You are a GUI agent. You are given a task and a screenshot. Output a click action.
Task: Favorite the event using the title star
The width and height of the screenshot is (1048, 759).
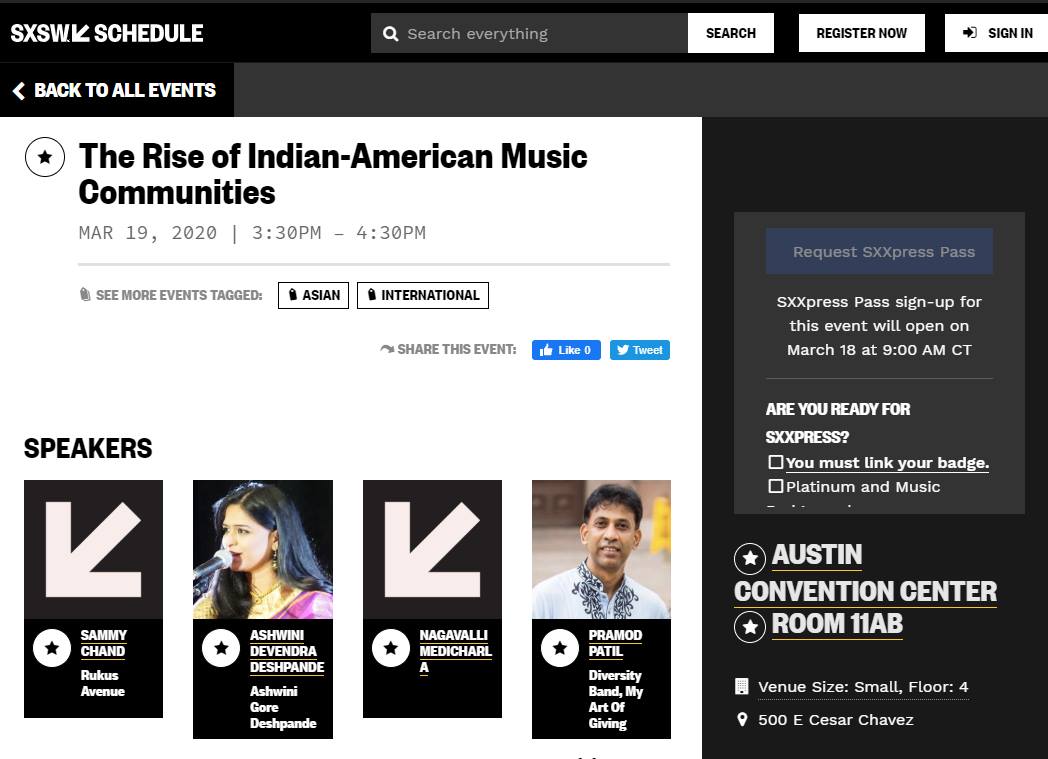pyautogui.click(x=45, y=157)
